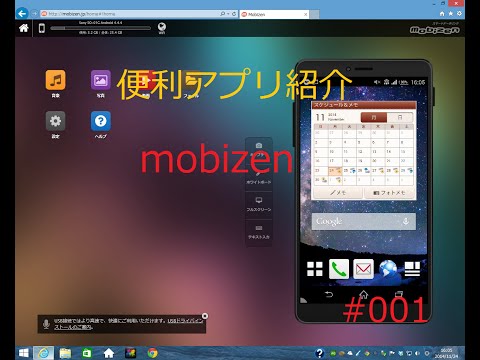Click the browser back arrow
The image size is (480, 360).
[x=22, y=14]
